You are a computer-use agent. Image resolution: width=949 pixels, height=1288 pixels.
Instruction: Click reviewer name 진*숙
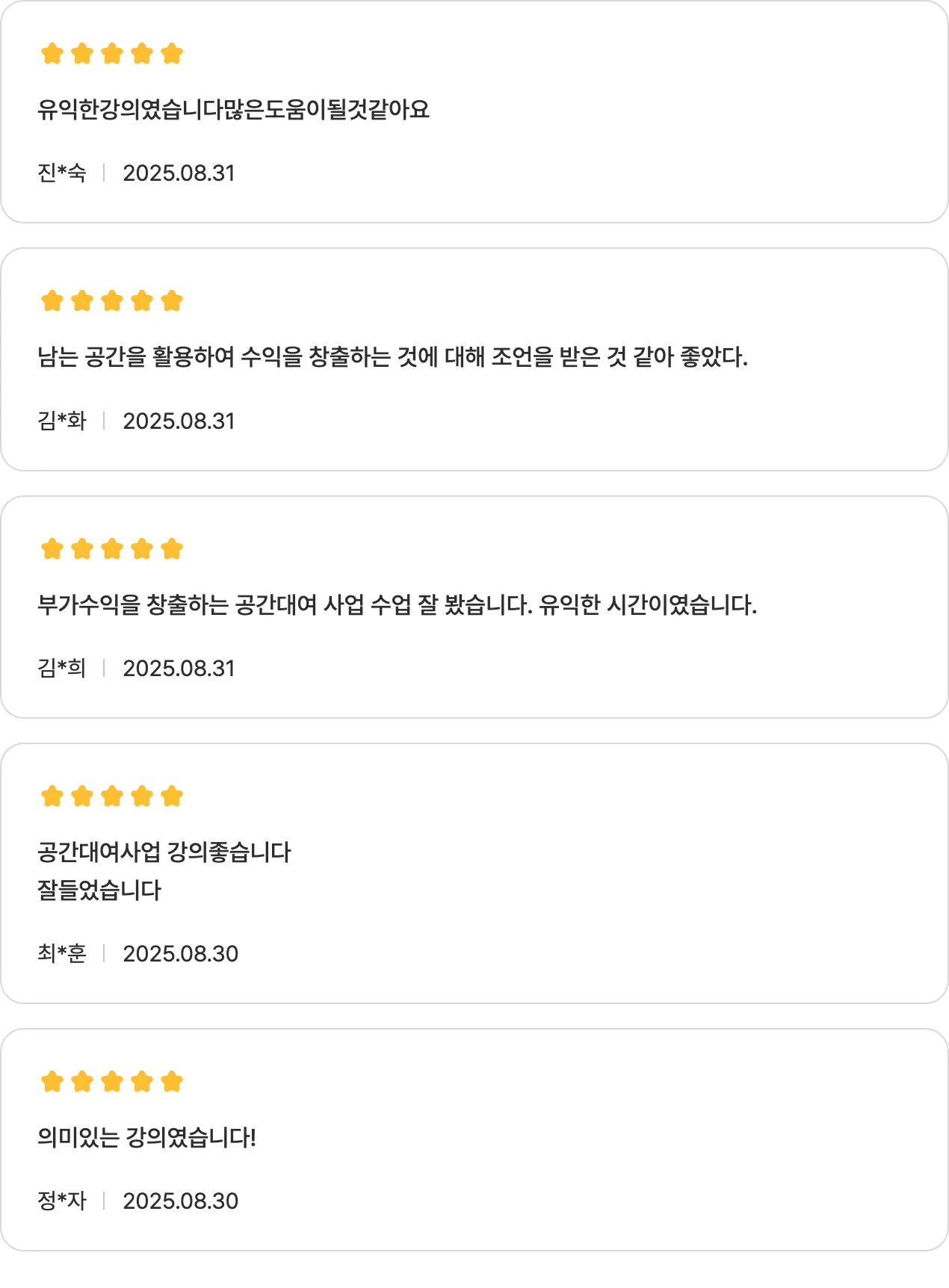pos(62,173)
